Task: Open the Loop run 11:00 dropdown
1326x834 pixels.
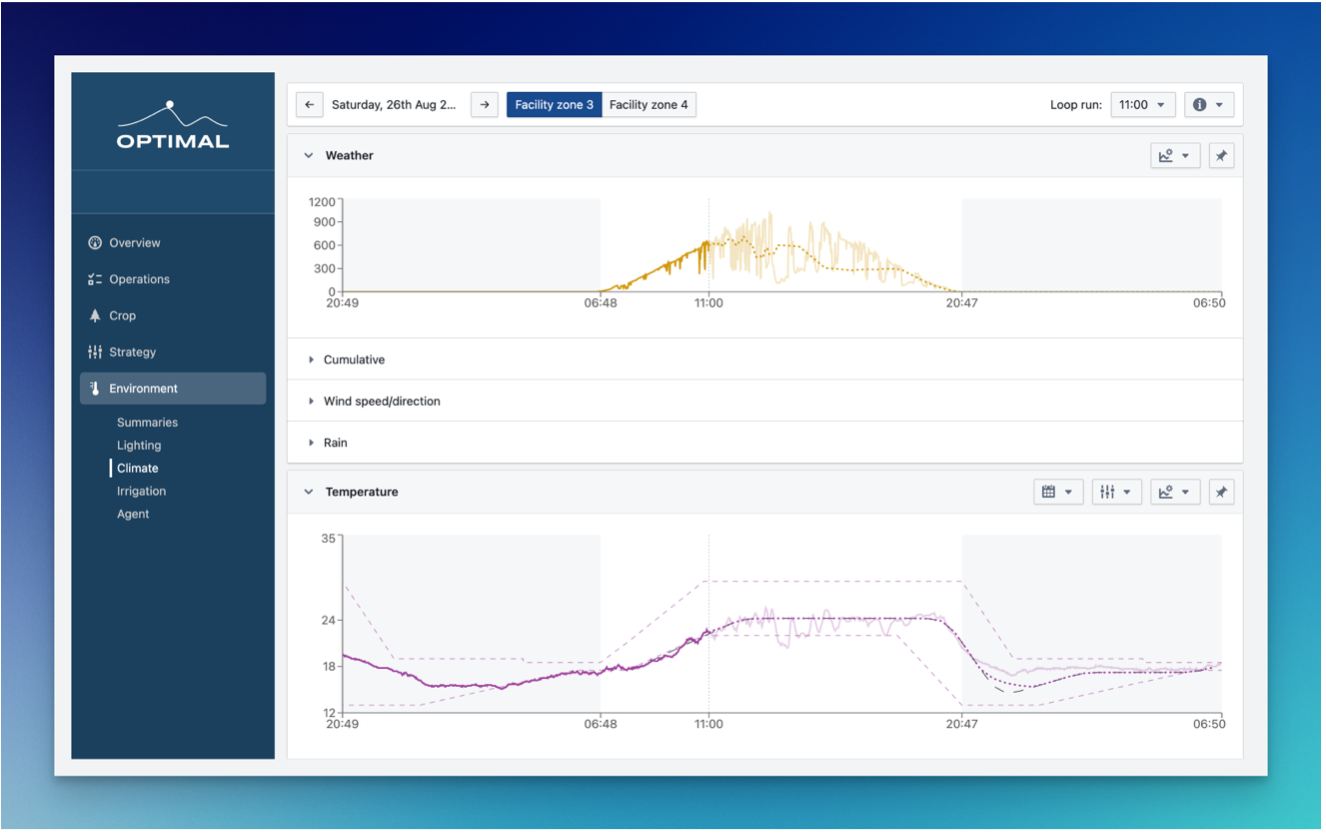Action: click(x=1142, y=105)
